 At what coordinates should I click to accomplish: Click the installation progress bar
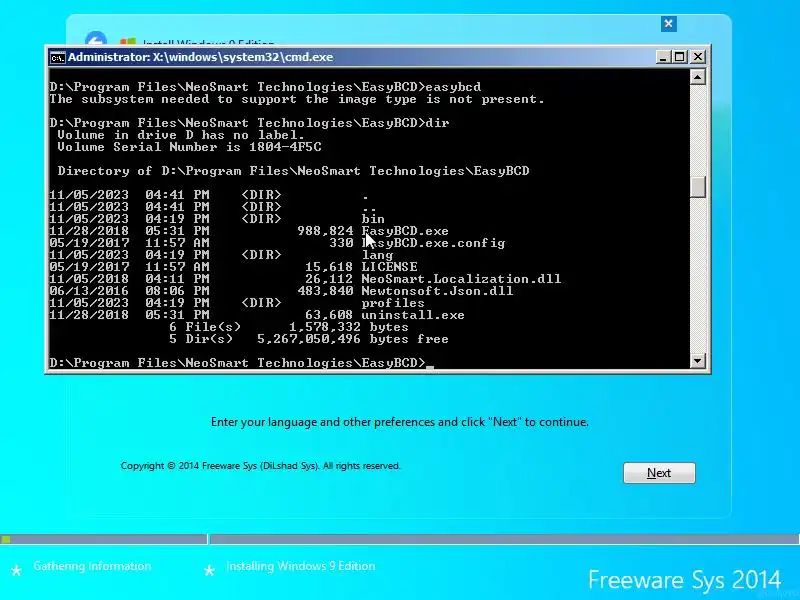(400, 539)
